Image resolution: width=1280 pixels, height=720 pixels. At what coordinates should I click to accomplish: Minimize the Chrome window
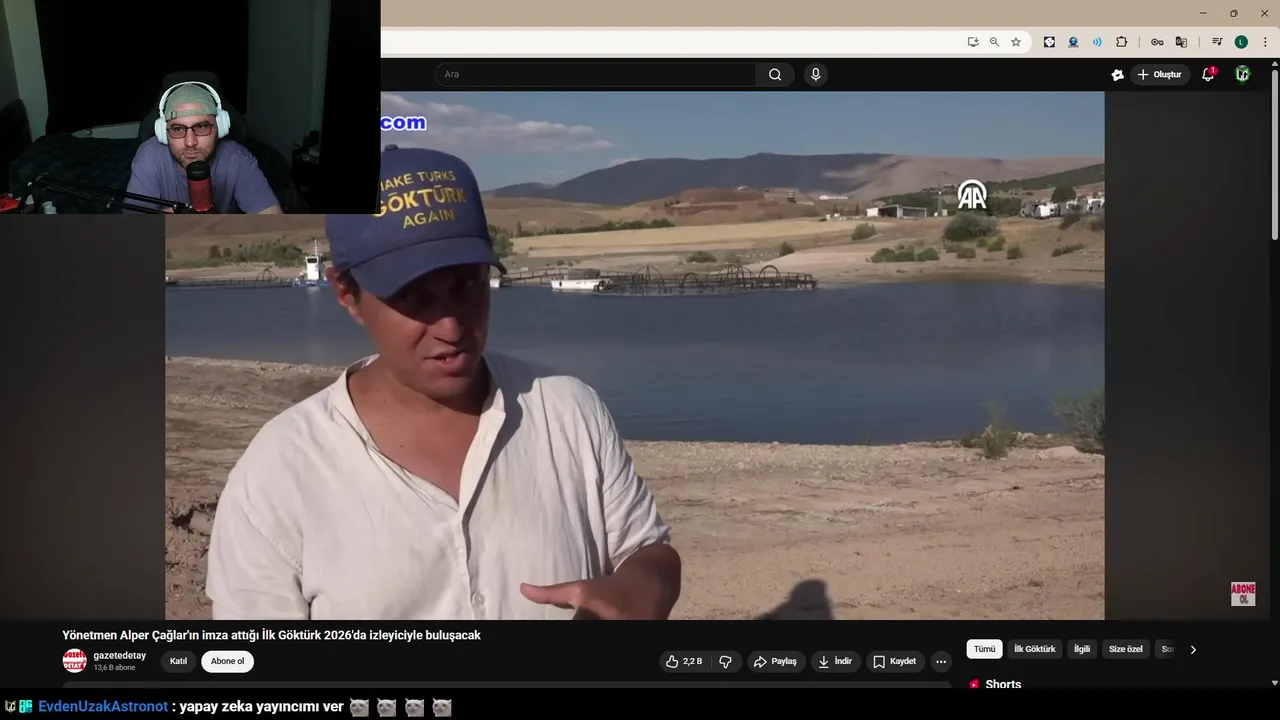pyautogui.click(x=1203, y=13)
